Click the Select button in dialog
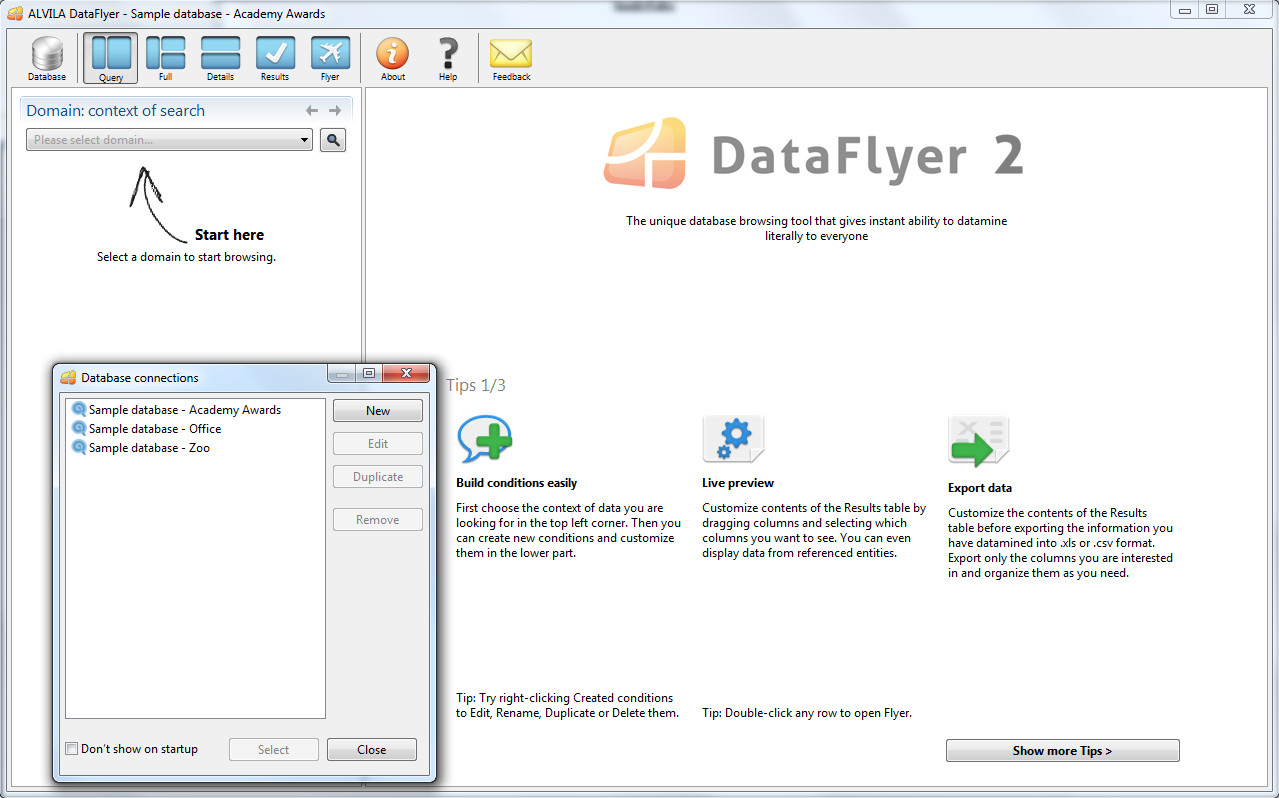Viewport: 1279px width, 798px height. point(274,750)
